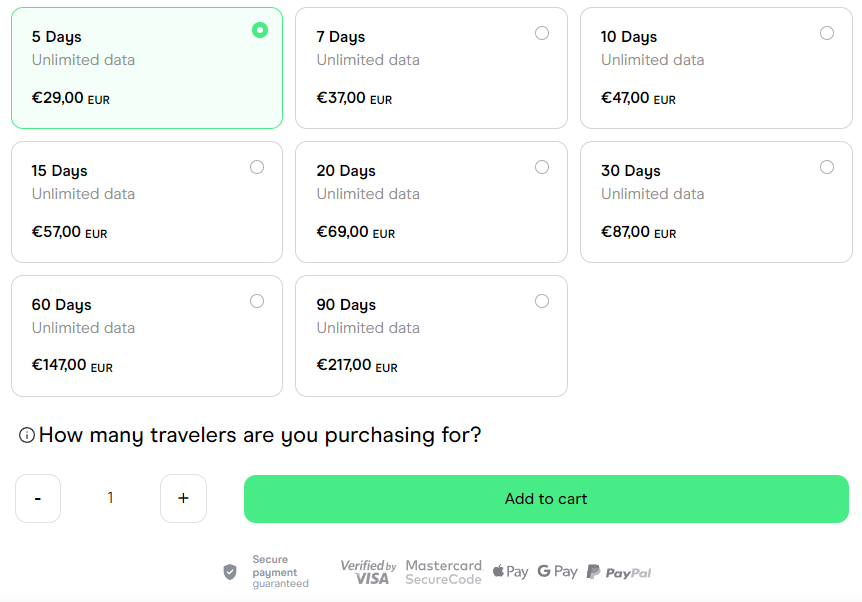The height and width of the screenshot is (602, 862).
Task: Click the Apple Pay icon
Action: coord(510,572)
